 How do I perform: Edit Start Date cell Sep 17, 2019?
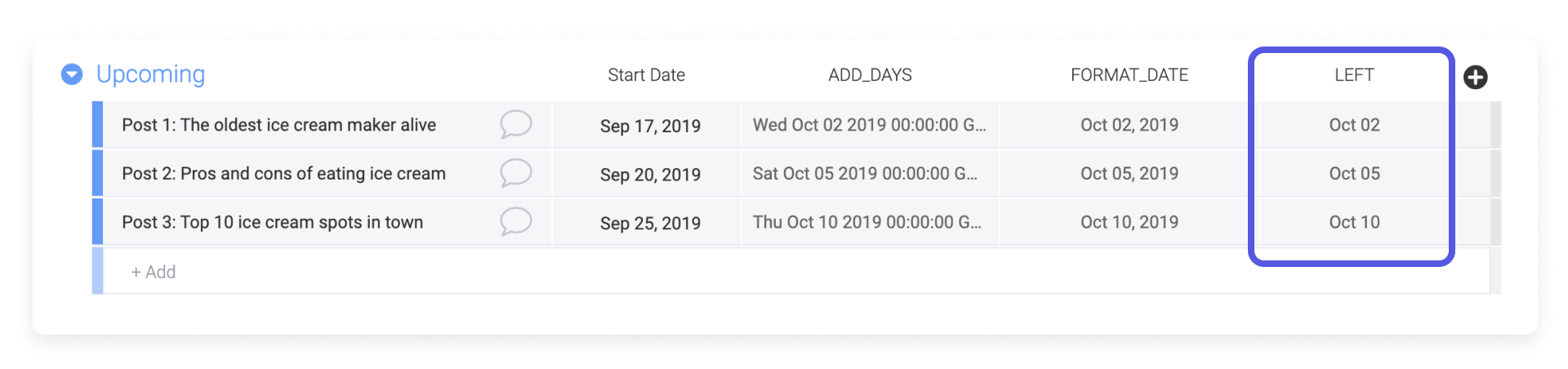click(x=650, y=126)
